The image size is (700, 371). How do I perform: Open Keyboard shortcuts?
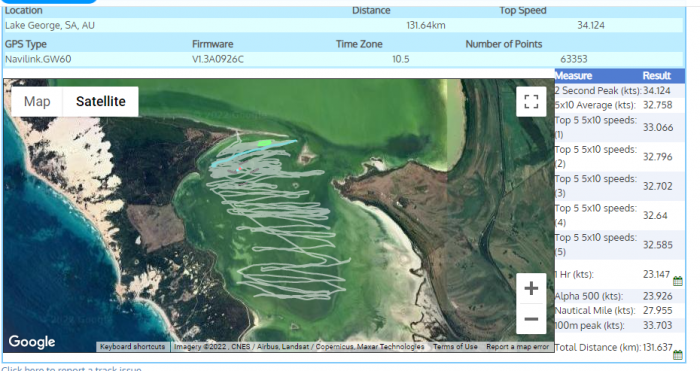pos(133,346)
